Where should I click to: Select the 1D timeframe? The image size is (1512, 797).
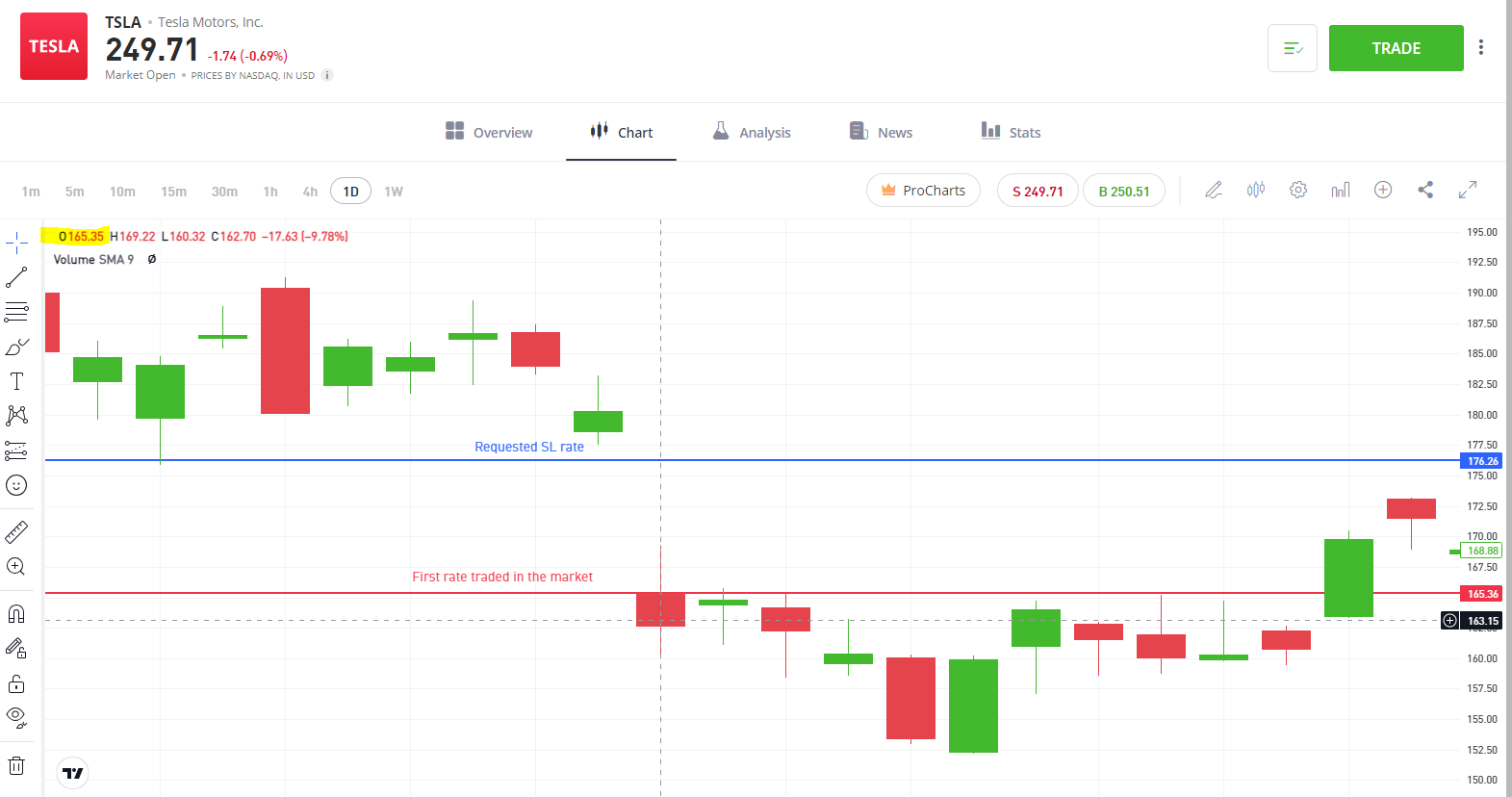pos(350,192)
